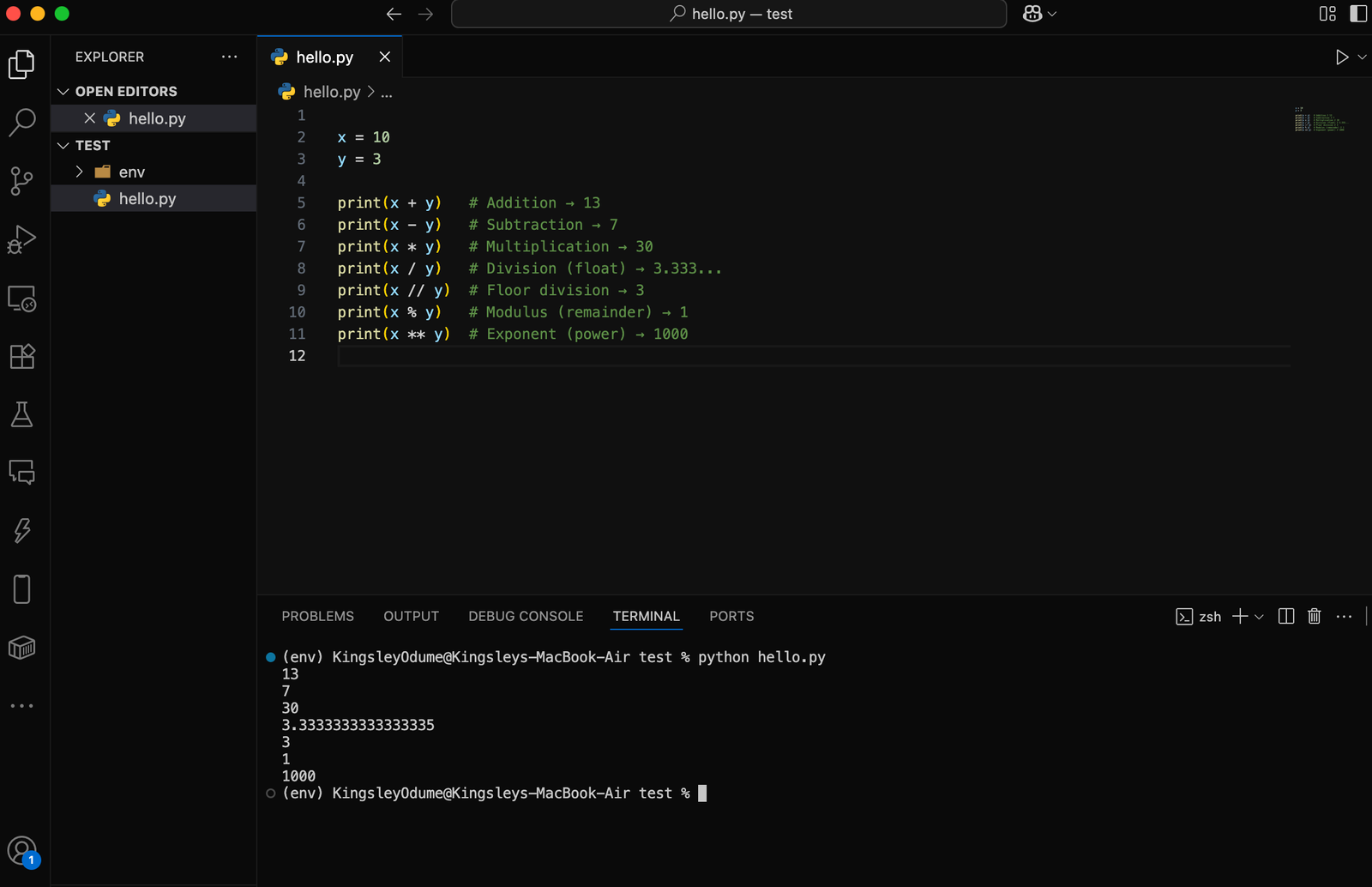Select the Testing flask icon
Image resolution: width=1372 pixels, height=887 pixels.
pyautogui.click(x=21, y=415)
